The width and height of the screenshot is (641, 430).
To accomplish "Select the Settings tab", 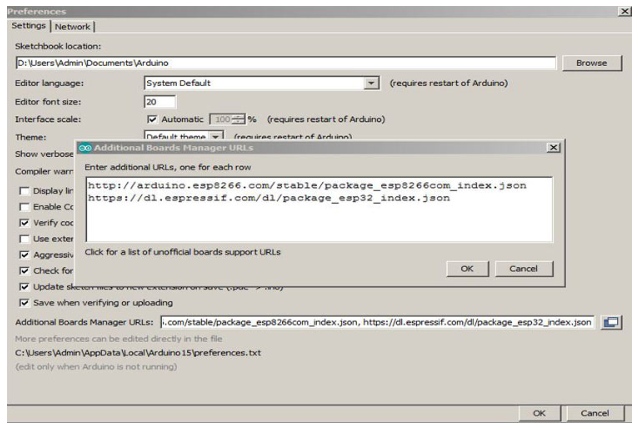I will pos(28,27).
